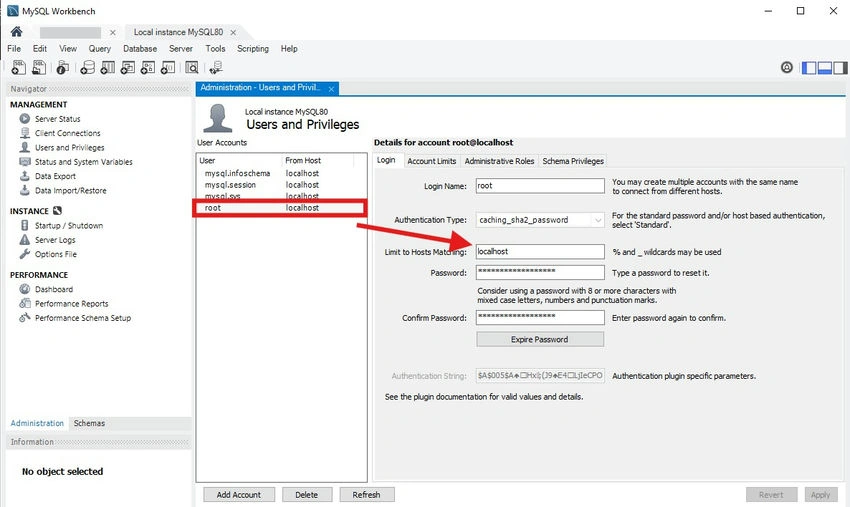Click the Confirm Password input field

pos(540,317)
